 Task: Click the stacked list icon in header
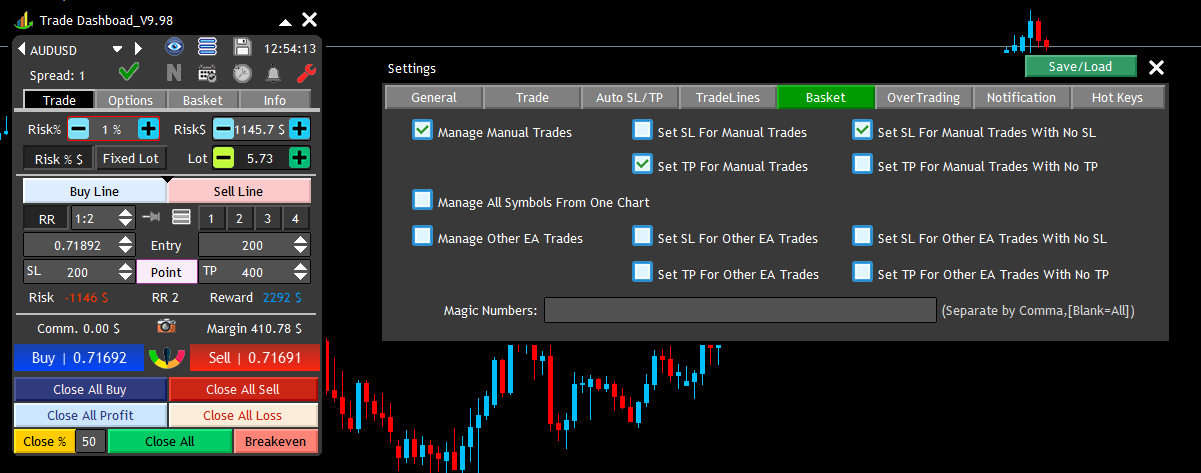pos(207,46)
